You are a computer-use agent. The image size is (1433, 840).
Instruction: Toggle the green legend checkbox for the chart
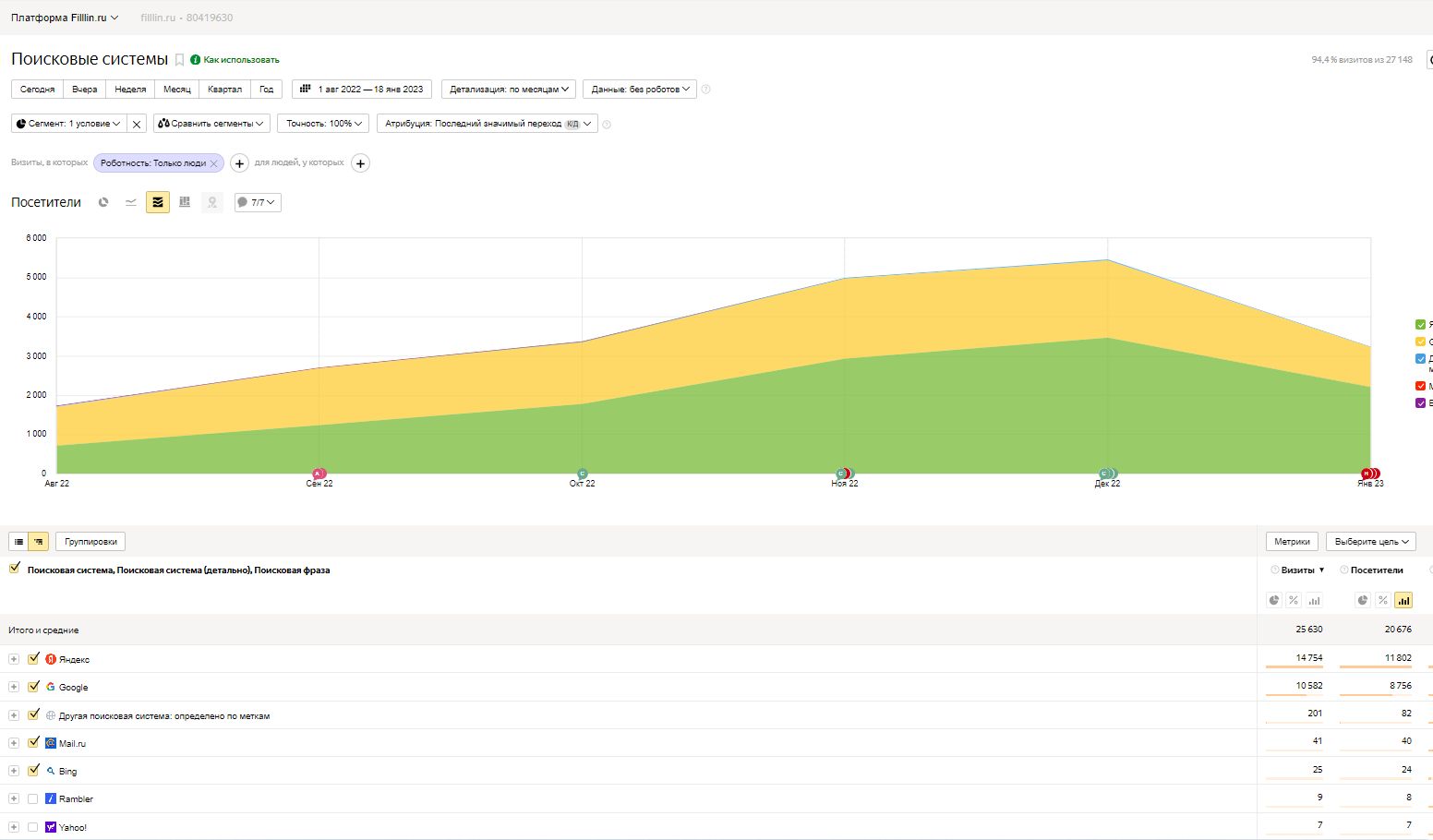pyautogui.click(x=1420, y=325)
